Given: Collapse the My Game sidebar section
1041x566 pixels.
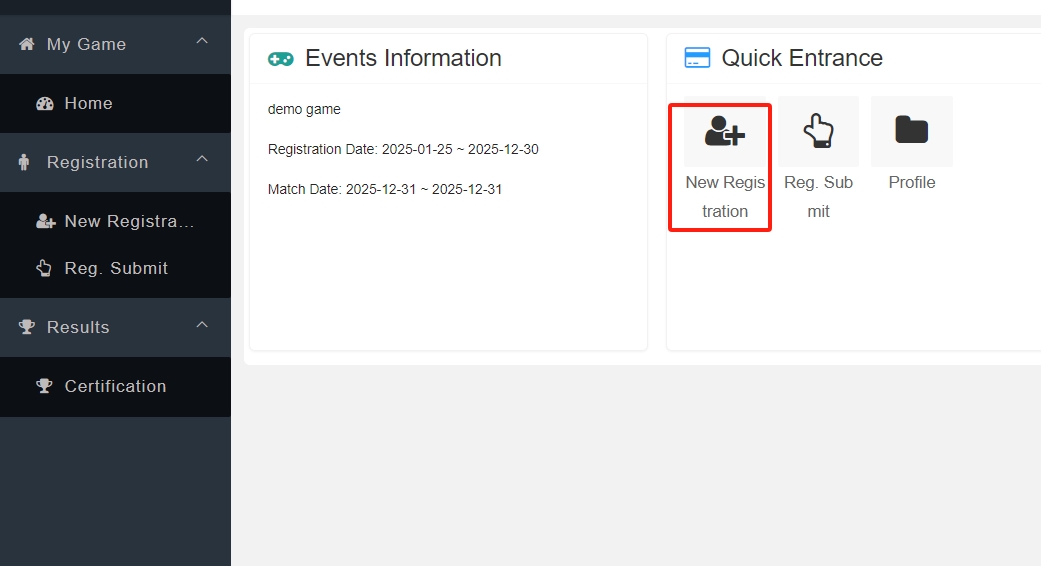Looking at the screenshot, I should (x=202, y=41).
